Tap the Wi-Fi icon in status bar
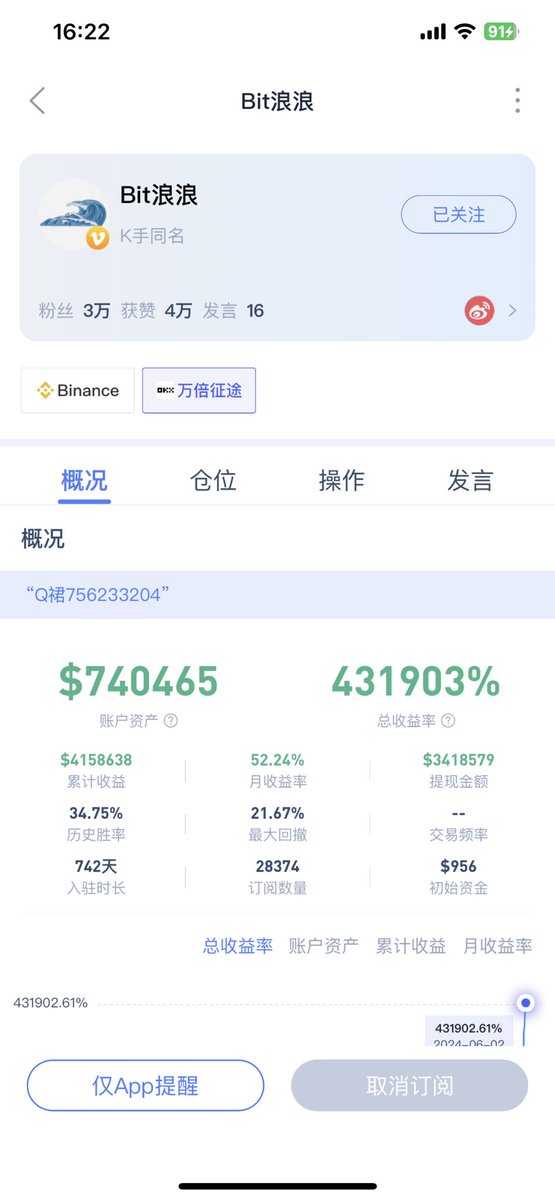Image resolution: width=555 pixels, height=1200 pixels. point(464,32)
